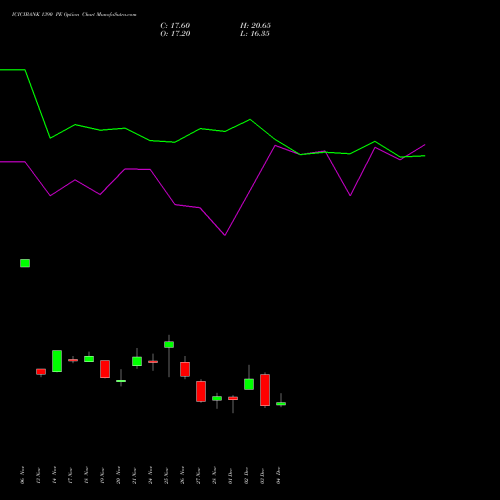Click the 17 Nov date label
This screenshot has width=500, height=500.
click(70, 475)
